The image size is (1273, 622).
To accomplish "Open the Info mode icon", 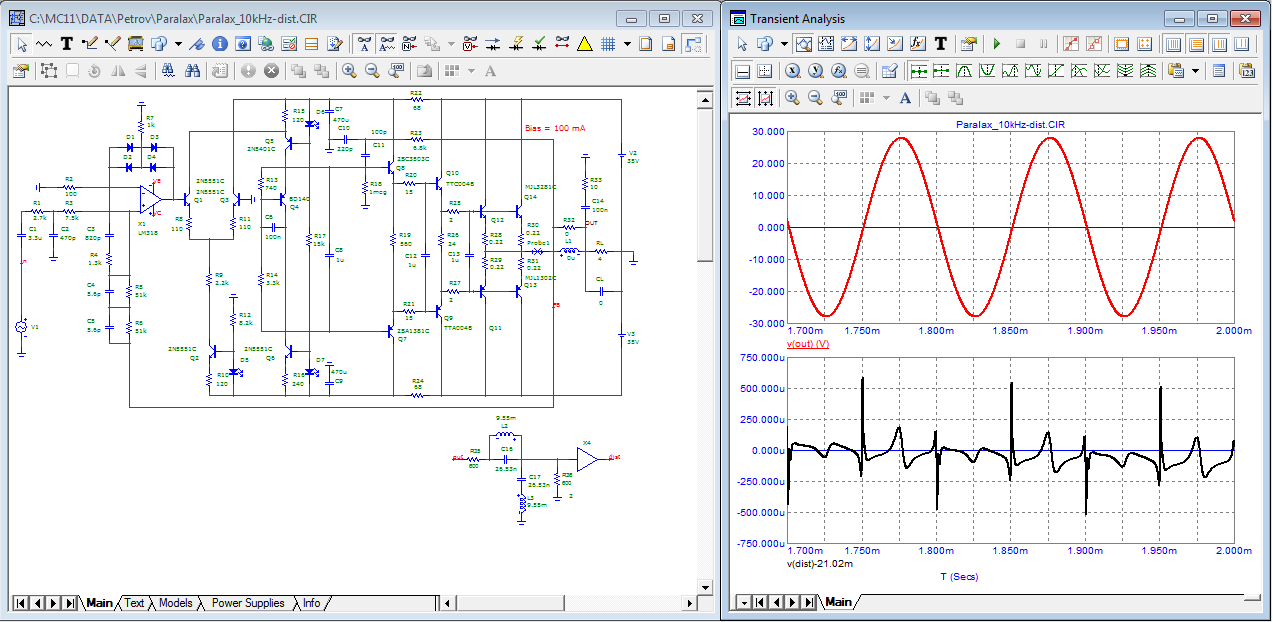I will click(x=219, y=44).
